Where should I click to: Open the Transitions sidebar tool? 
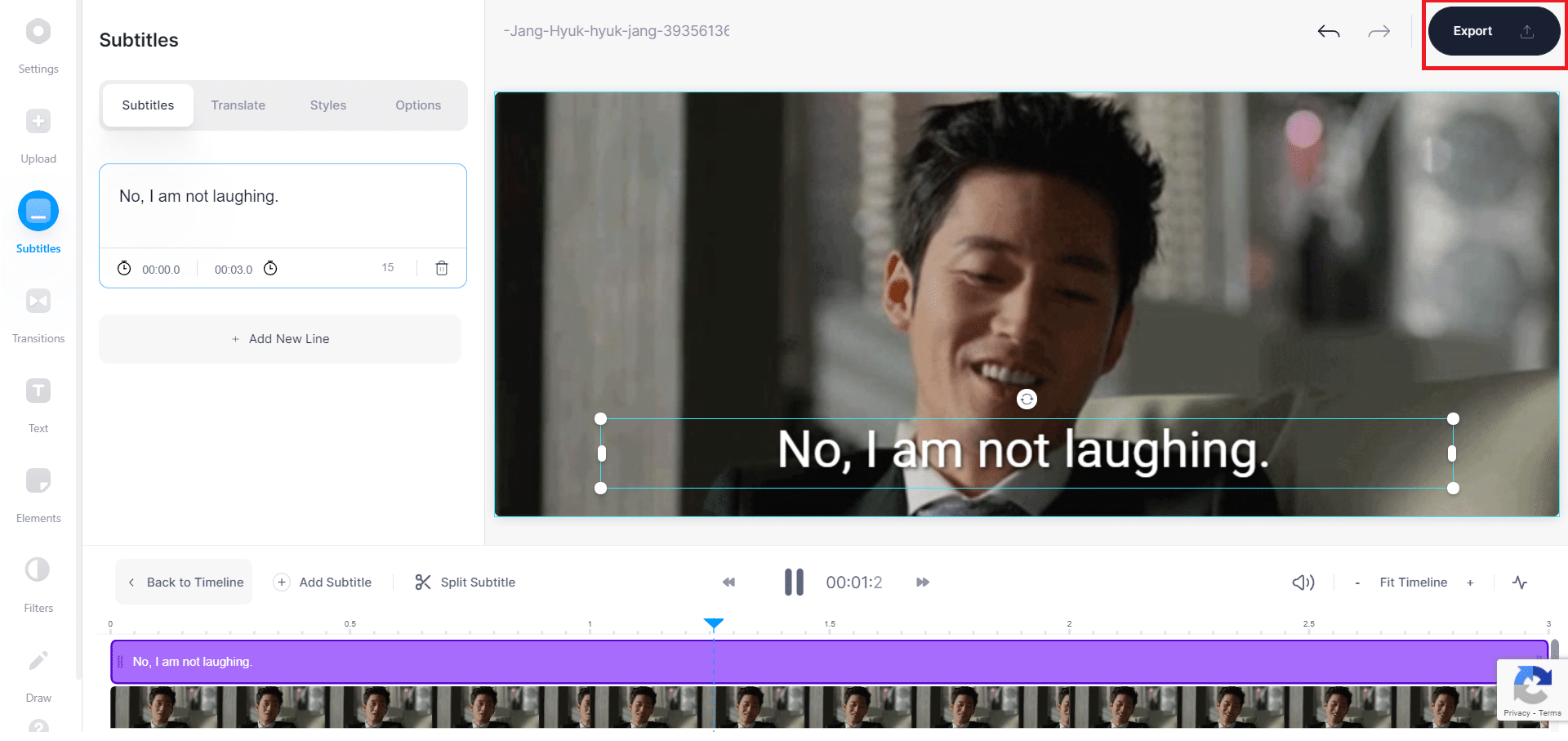[38, 301]
